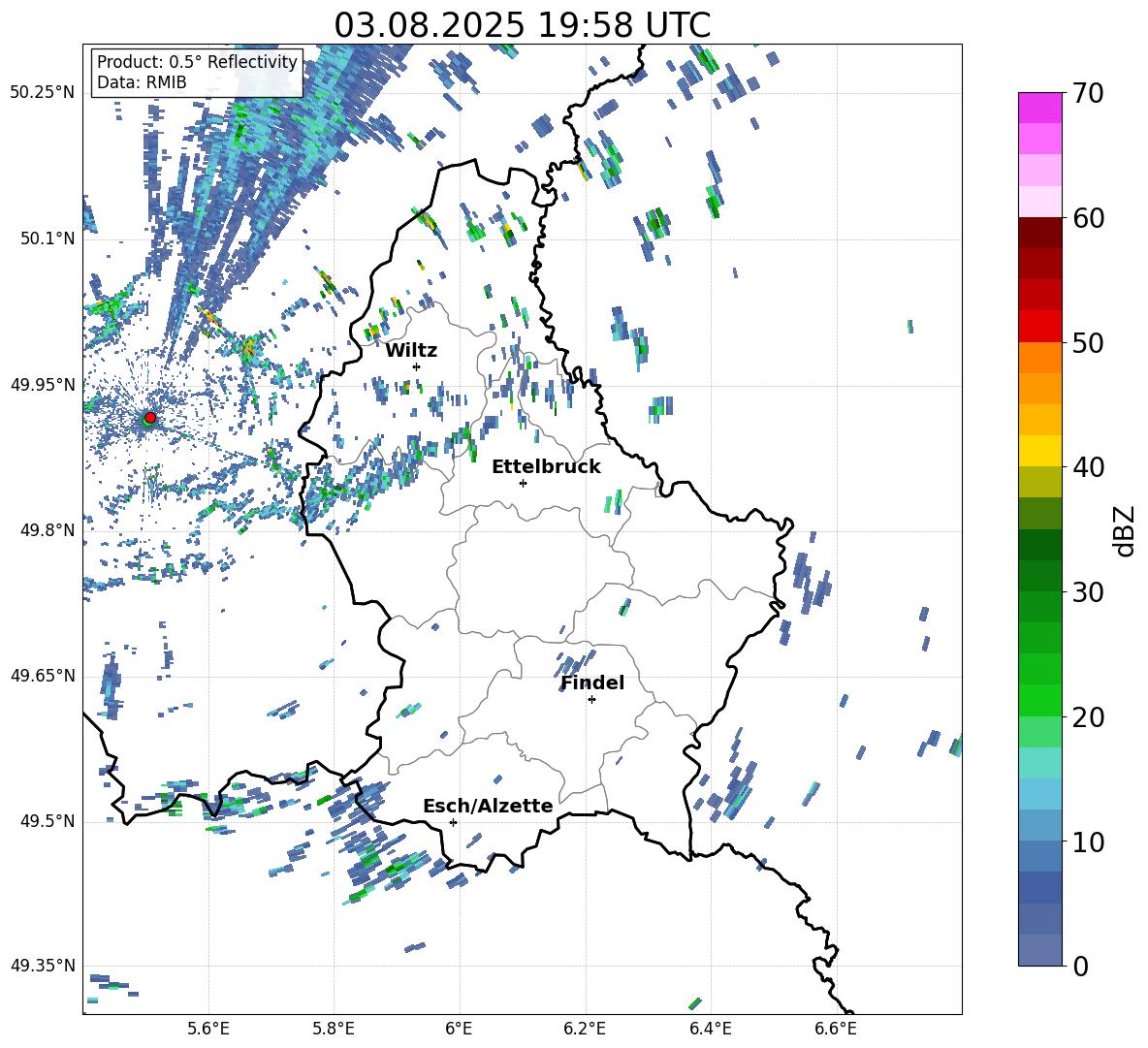Click the colorbar tick label 60
Screen dimensions: 1148x1048
click(1088, 218)
